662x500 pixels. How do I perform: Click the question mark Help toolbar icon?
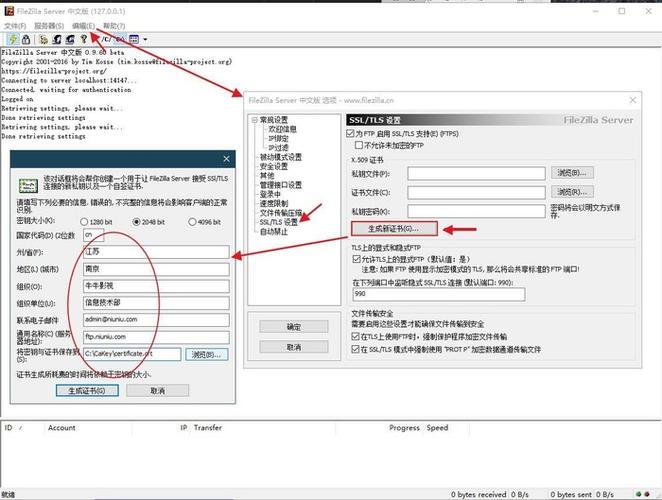84,39
